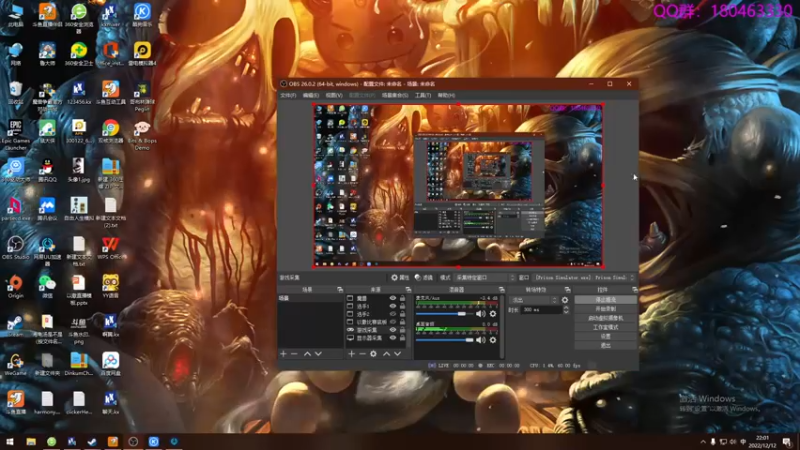Pop out the Scene Transitions dock panel
800x450 pixels.
click(567, 290)
